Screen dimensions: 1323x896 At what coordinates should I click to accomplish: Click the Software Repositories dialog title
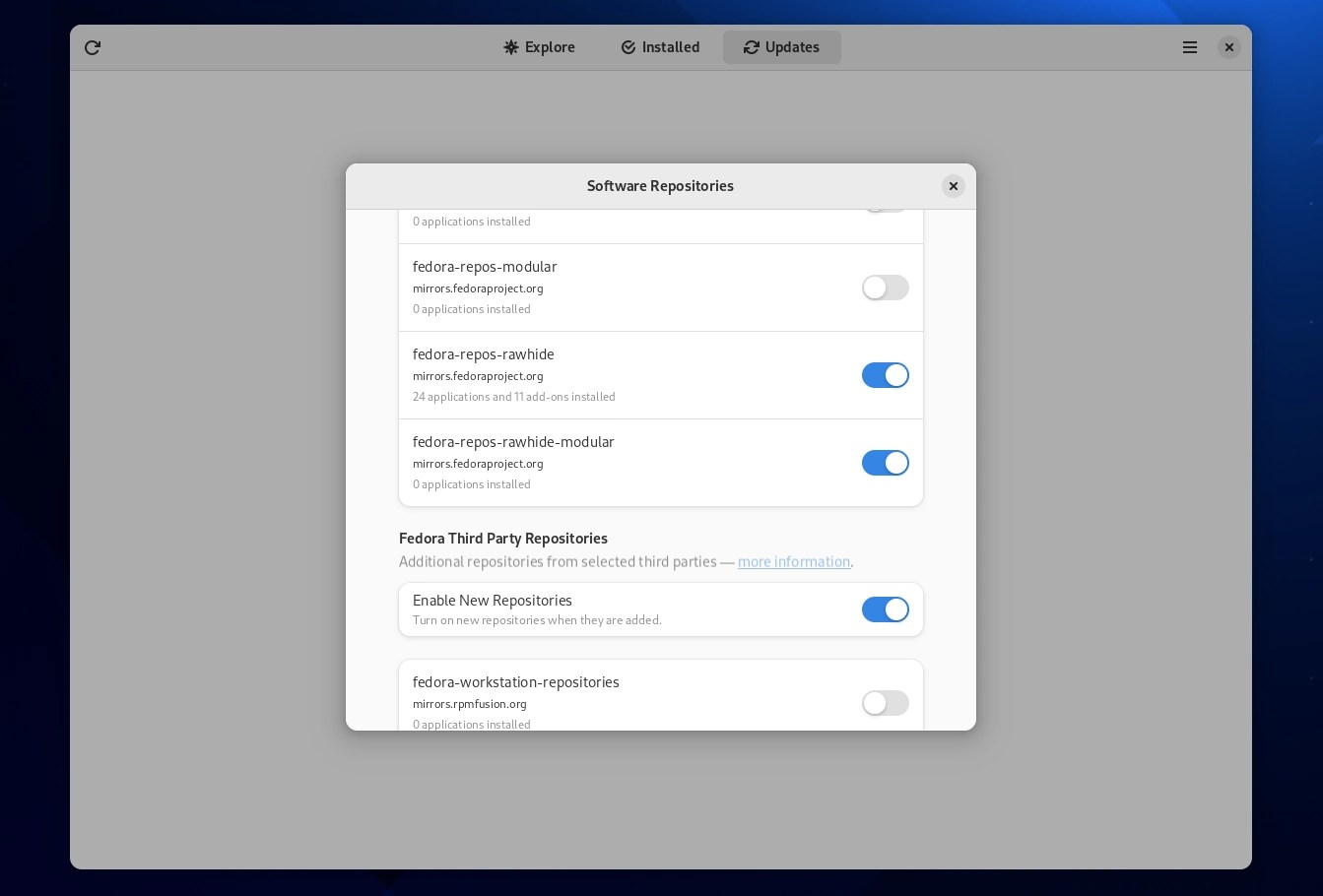point(660,186)
